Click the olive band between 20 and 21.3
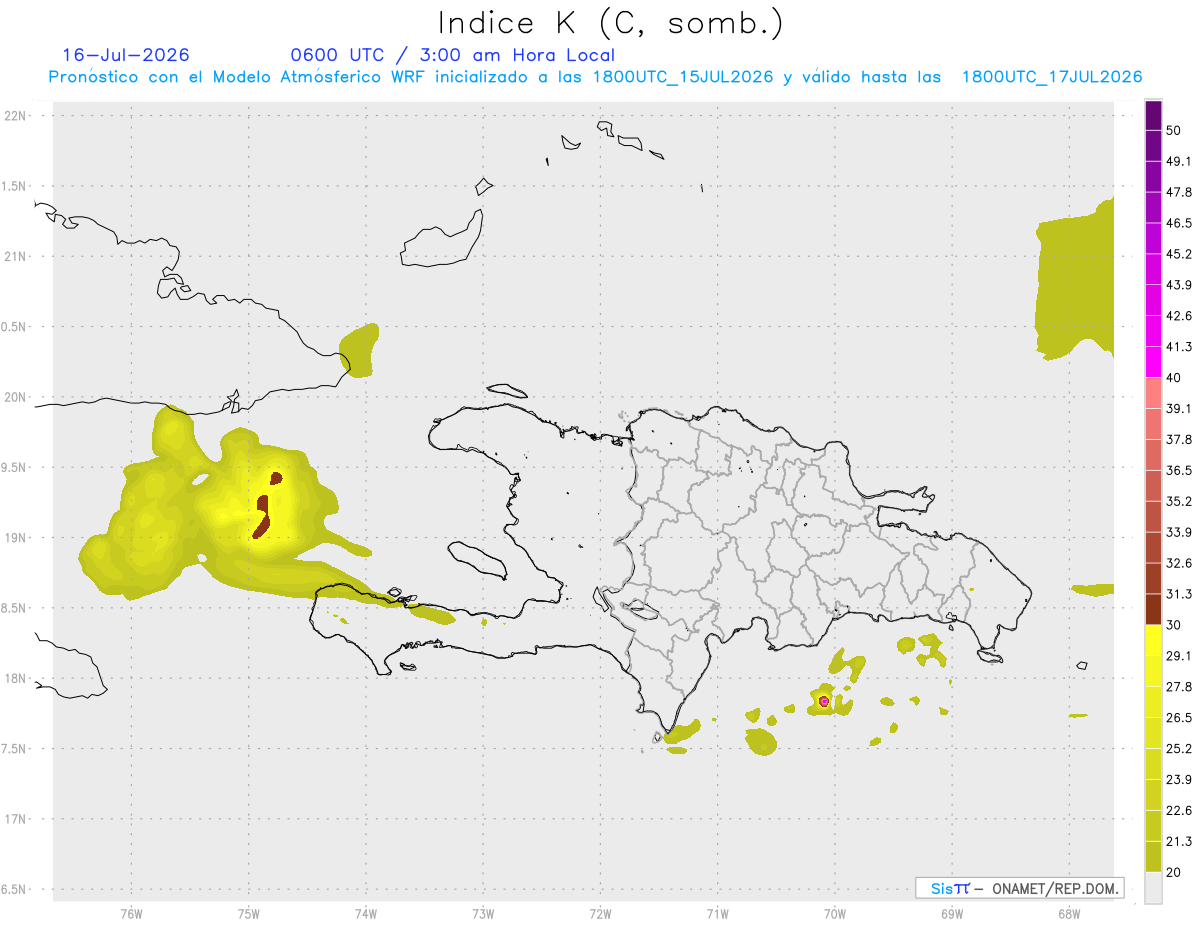The height and width of the screenshot is (927, 1200). [x=1153, y=857]
